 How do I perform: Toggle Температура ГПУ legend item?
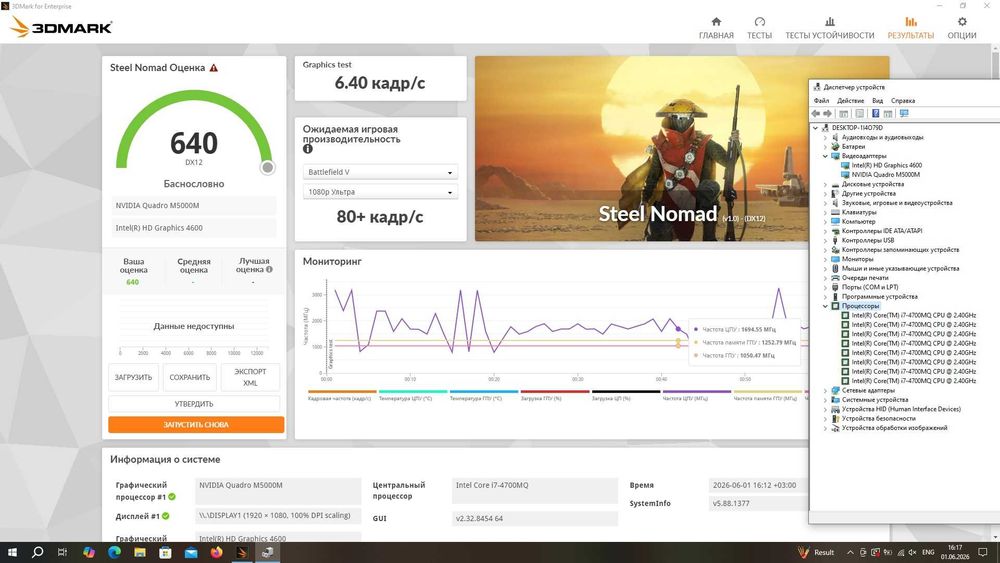(483, 395)
